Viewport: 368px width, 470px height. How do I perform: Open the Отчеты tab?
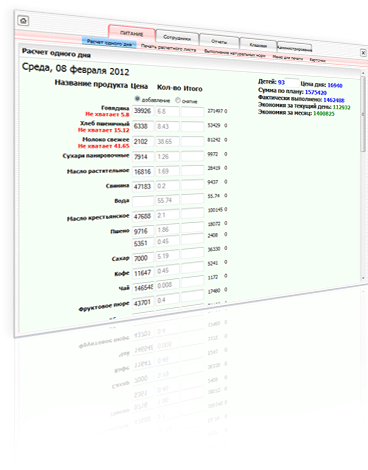tap(219, 42)
